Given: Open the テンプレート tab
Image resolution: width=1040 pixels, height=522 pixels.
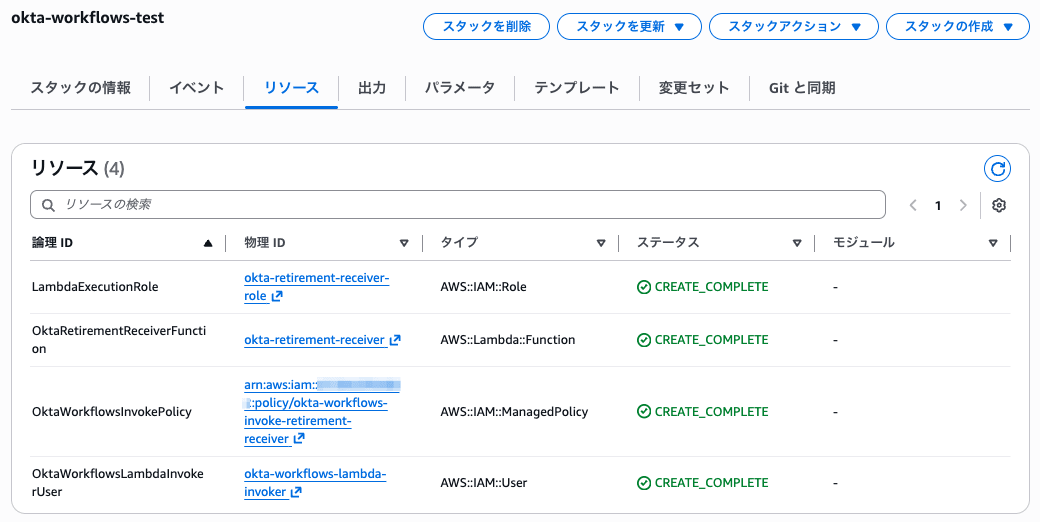Looking at the screenshot, I should click(x=576, y=88).
